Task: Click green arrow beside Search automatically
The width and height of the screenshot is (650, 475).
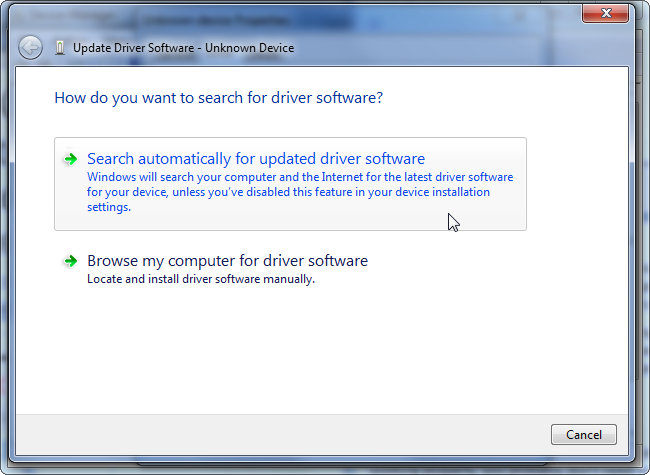Action: pos(70,159)
